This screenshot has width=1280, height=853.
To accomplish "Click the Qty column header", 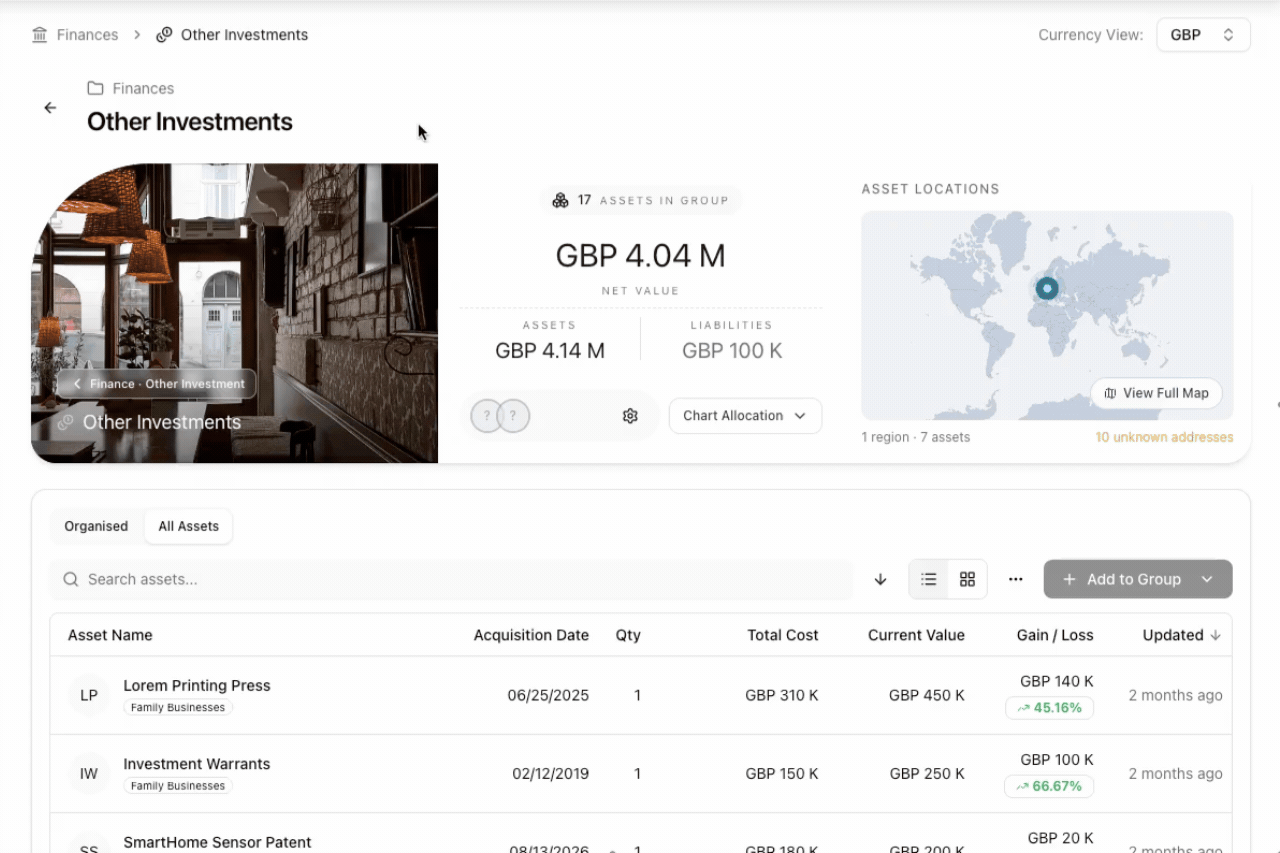I will [x=628, y=635].
